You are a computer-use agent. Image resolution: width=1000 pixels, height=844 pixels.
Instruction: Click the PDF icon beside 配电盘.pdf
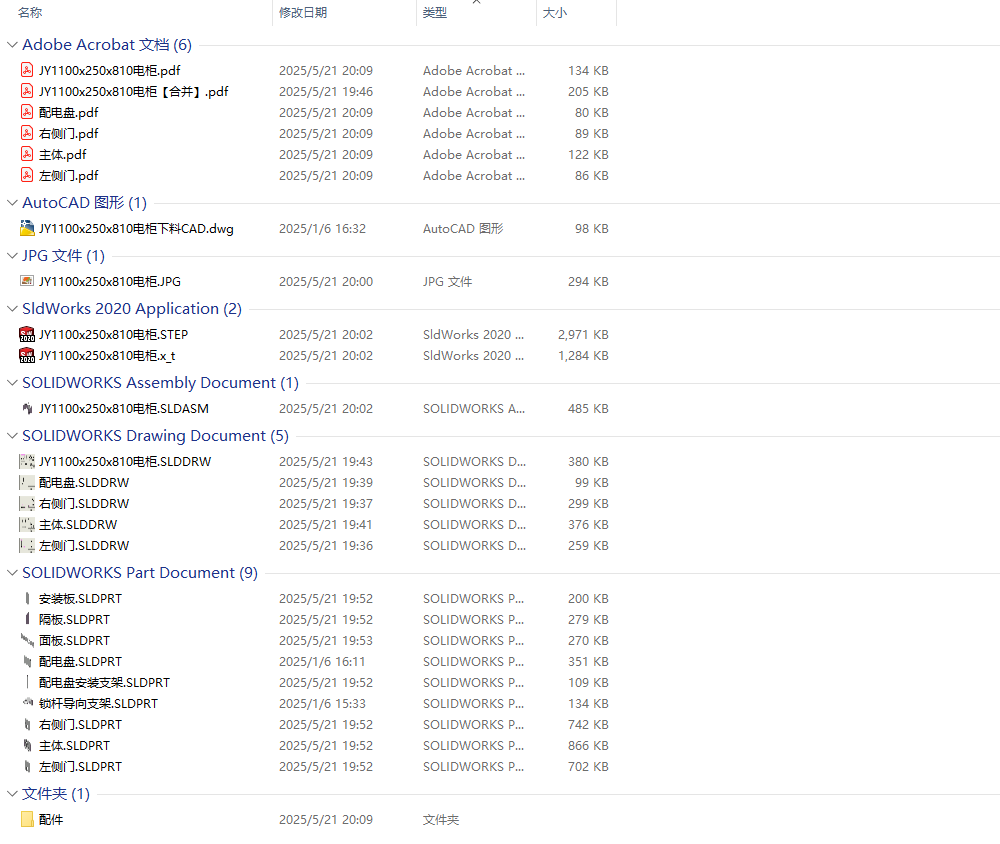click(x=27, y=112)
